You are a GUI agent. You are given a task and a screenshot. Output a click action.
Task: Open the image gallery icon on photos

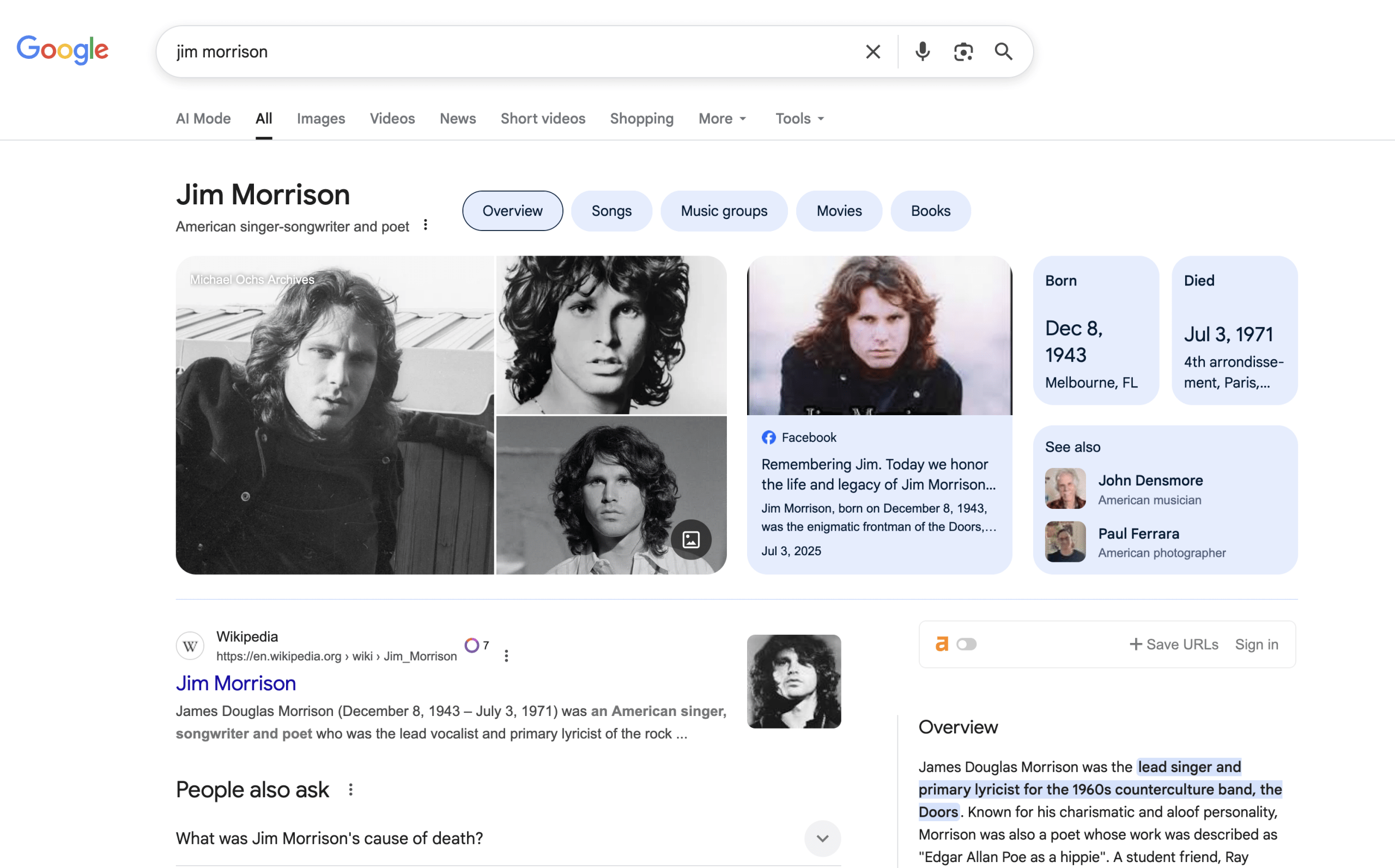[690, 539]
